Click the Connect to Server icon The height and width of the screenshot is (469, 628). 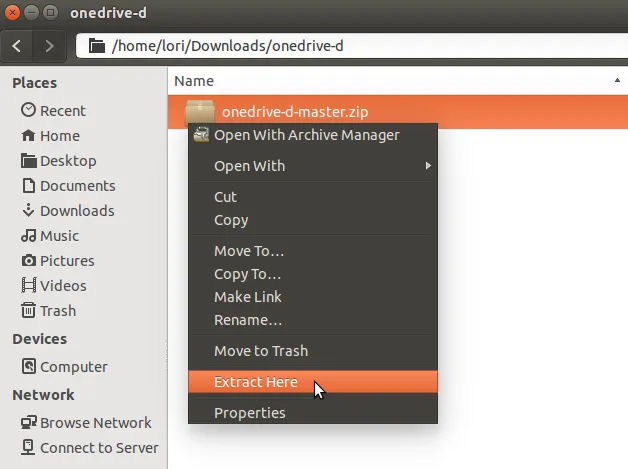coord(28,447)
